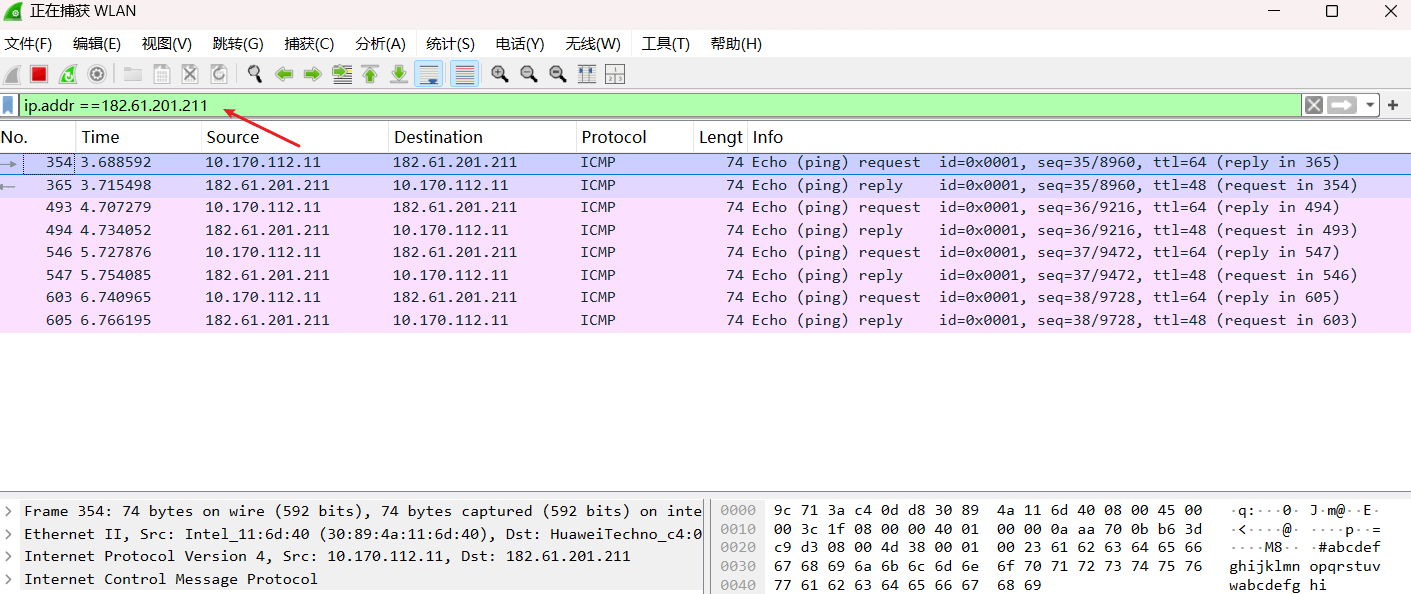This screenshot has width=1411, height=594.
Task: Go to the specified packet icon
Action: (x=342, y=74)
